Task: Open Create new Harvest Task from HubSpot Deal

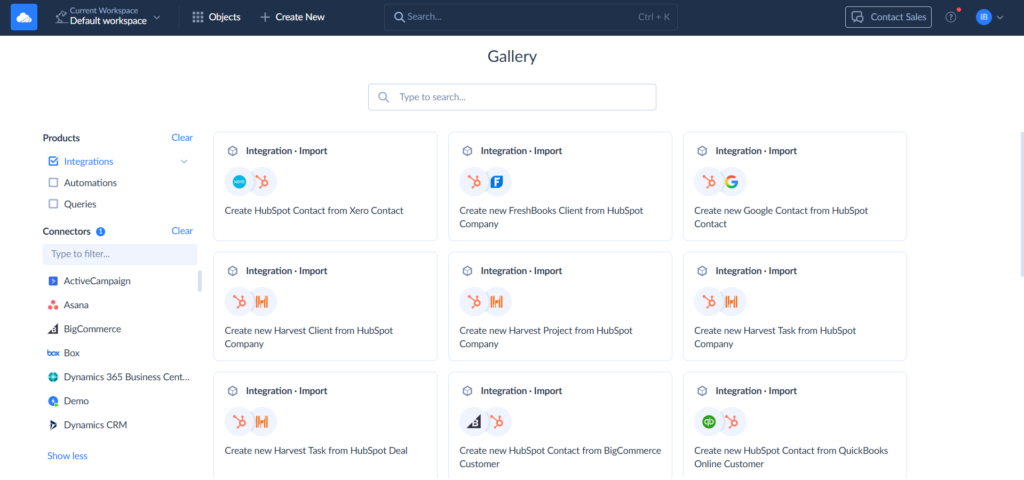Action: click(325, 426)
